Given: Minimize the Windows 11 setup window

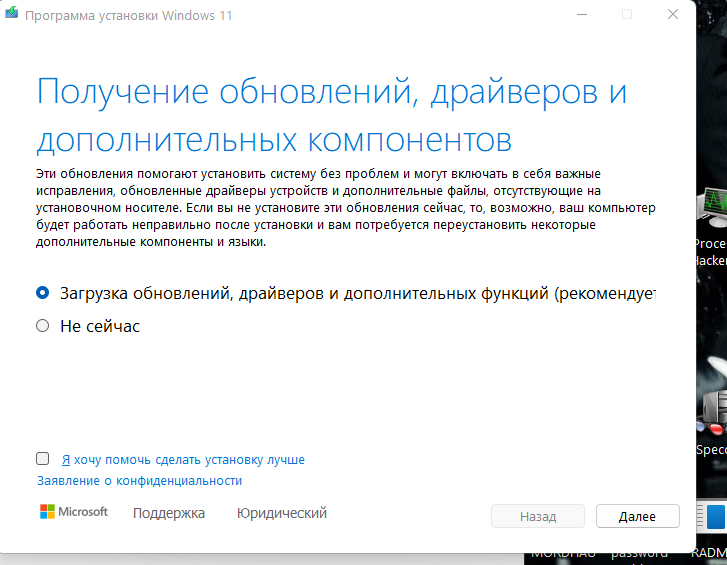Looking at the screenshot, I should pyautogui.click(x=582, y=14).
